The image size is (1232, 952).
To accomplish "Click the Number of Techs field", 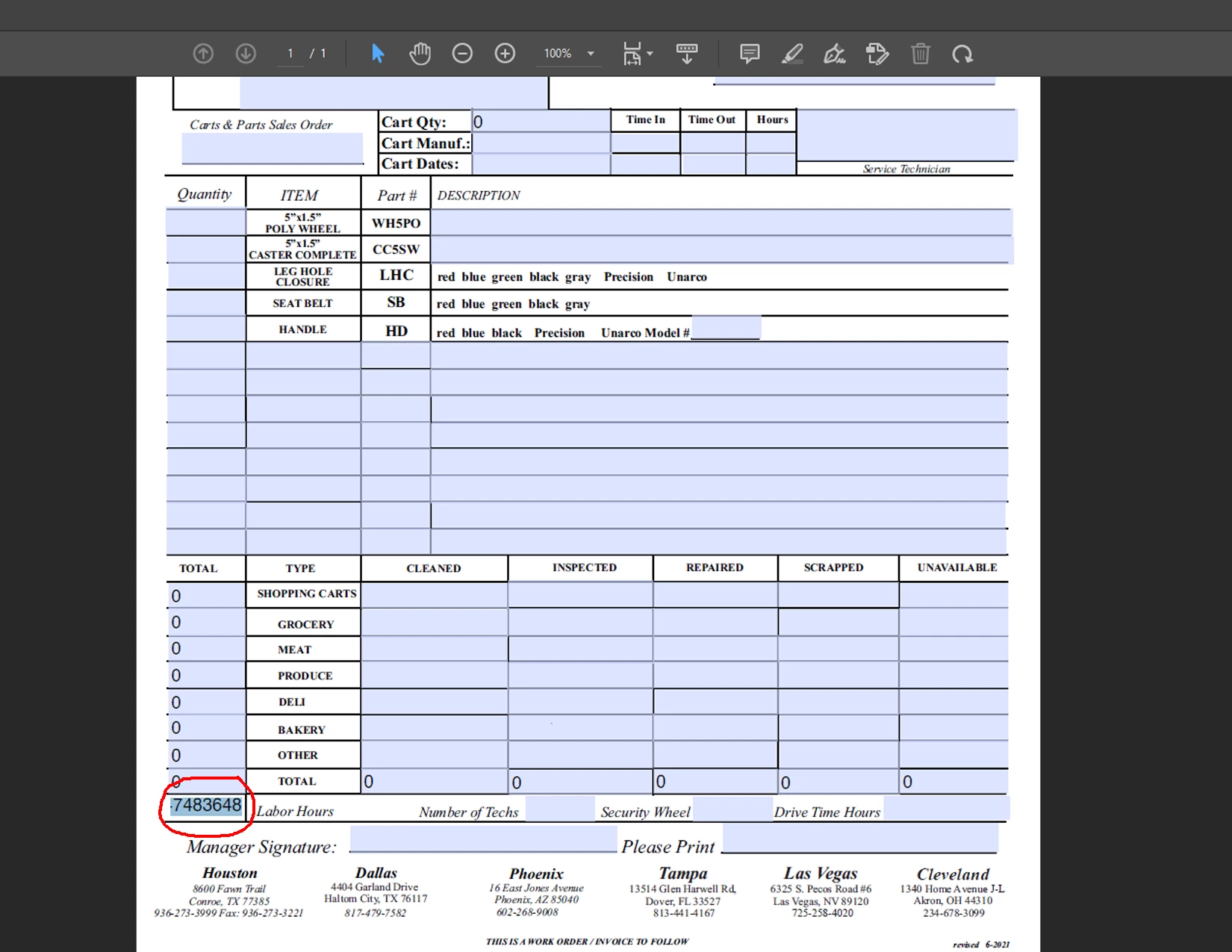I will [560, 809].
